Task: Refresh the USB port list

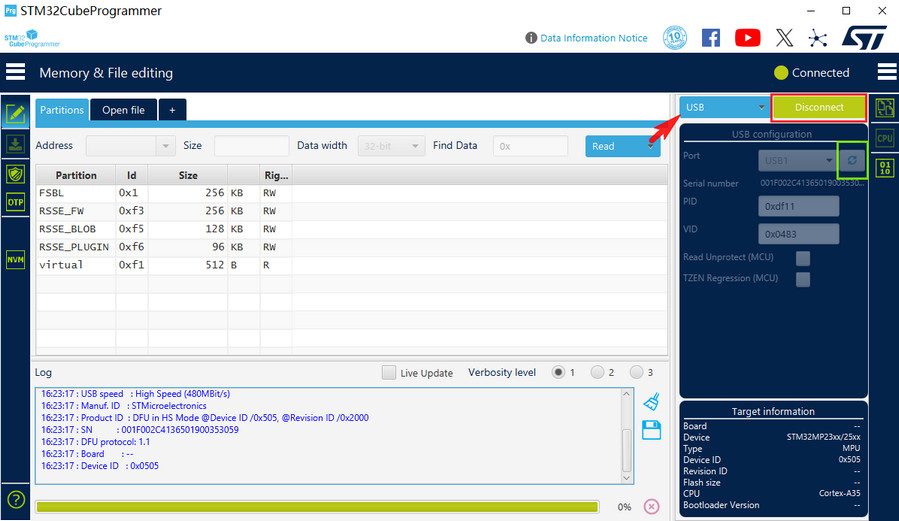Action: (852, 160)
